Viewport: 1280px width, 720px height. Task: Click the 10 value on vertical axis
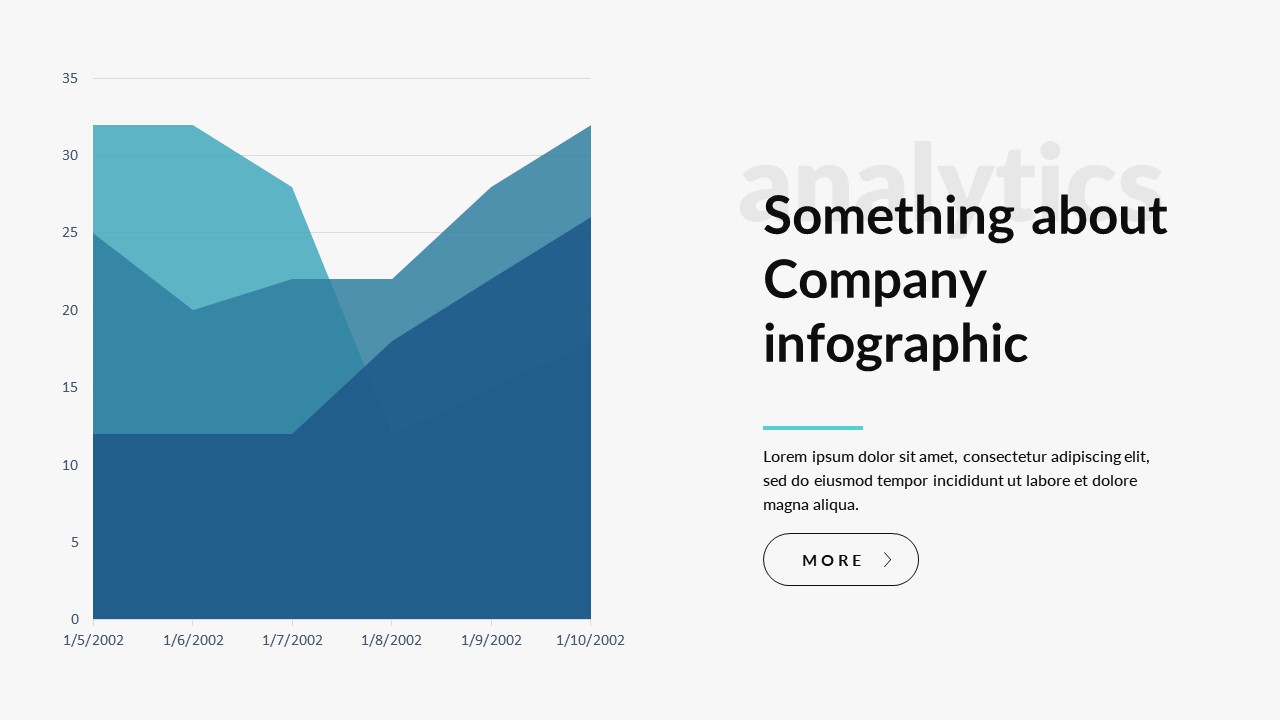(70, 465)
